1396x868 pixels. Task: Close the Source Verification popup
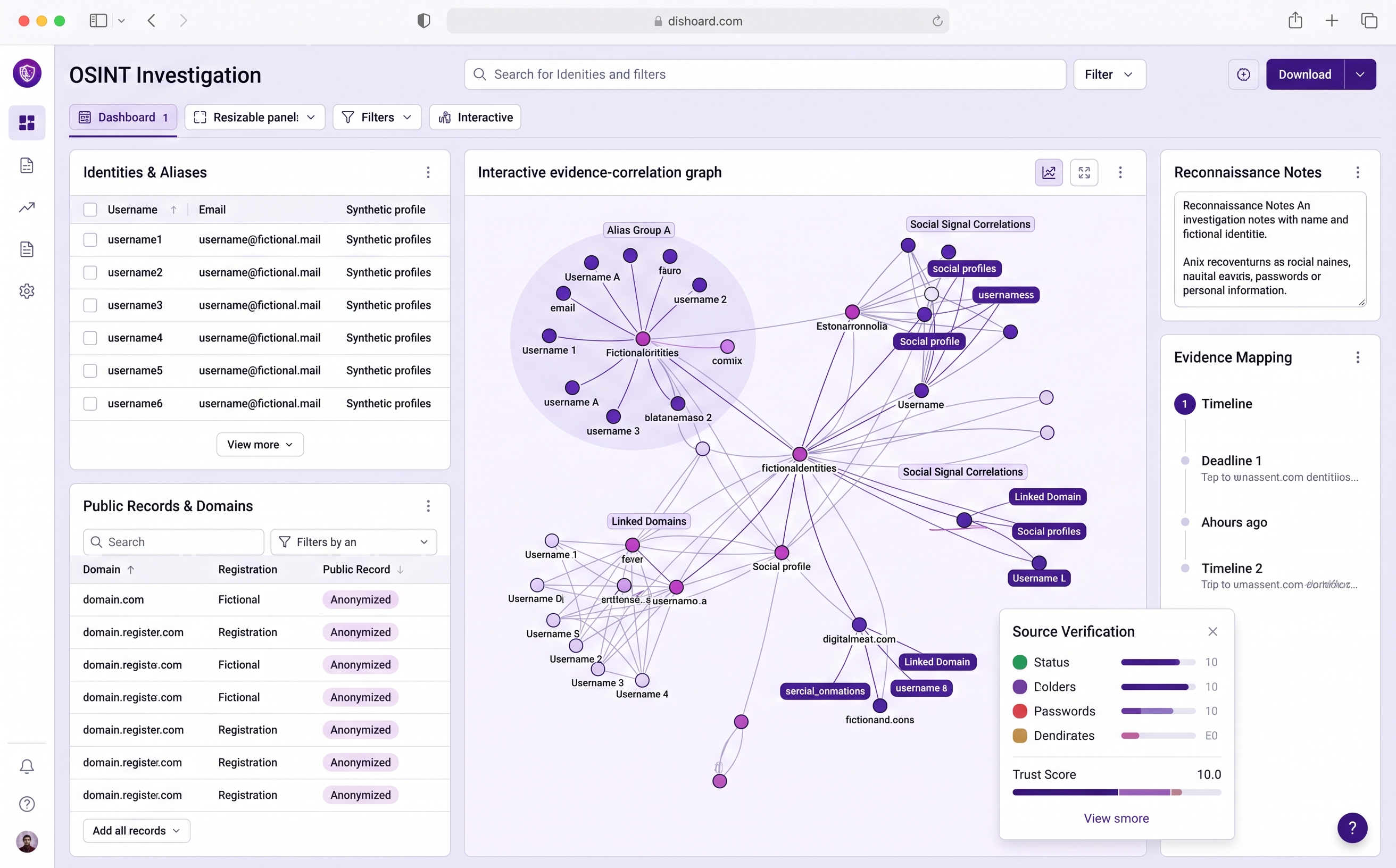1213,631
